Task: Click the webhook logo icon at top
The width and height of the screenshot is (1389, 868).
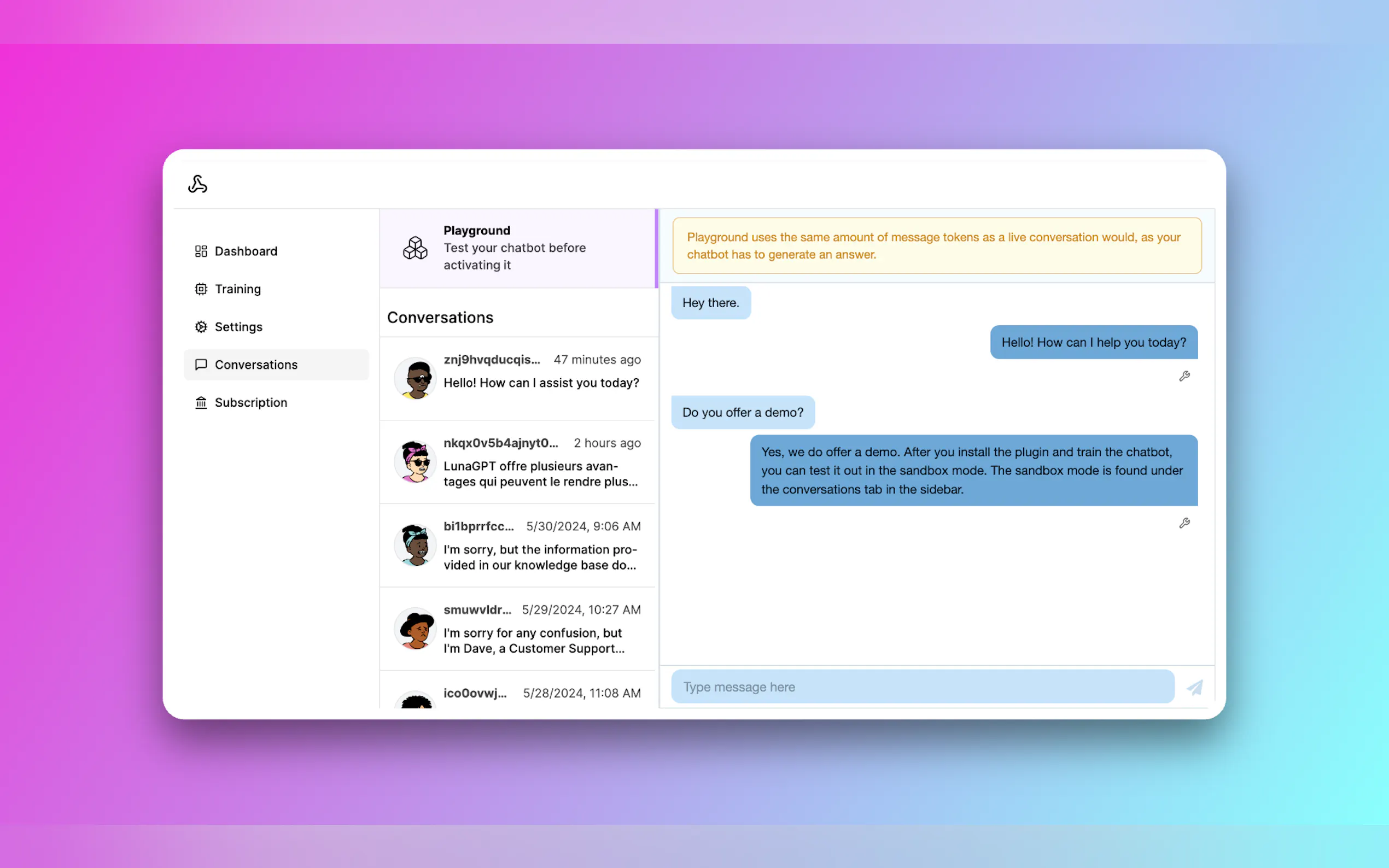Action: (x=197, y=184)
